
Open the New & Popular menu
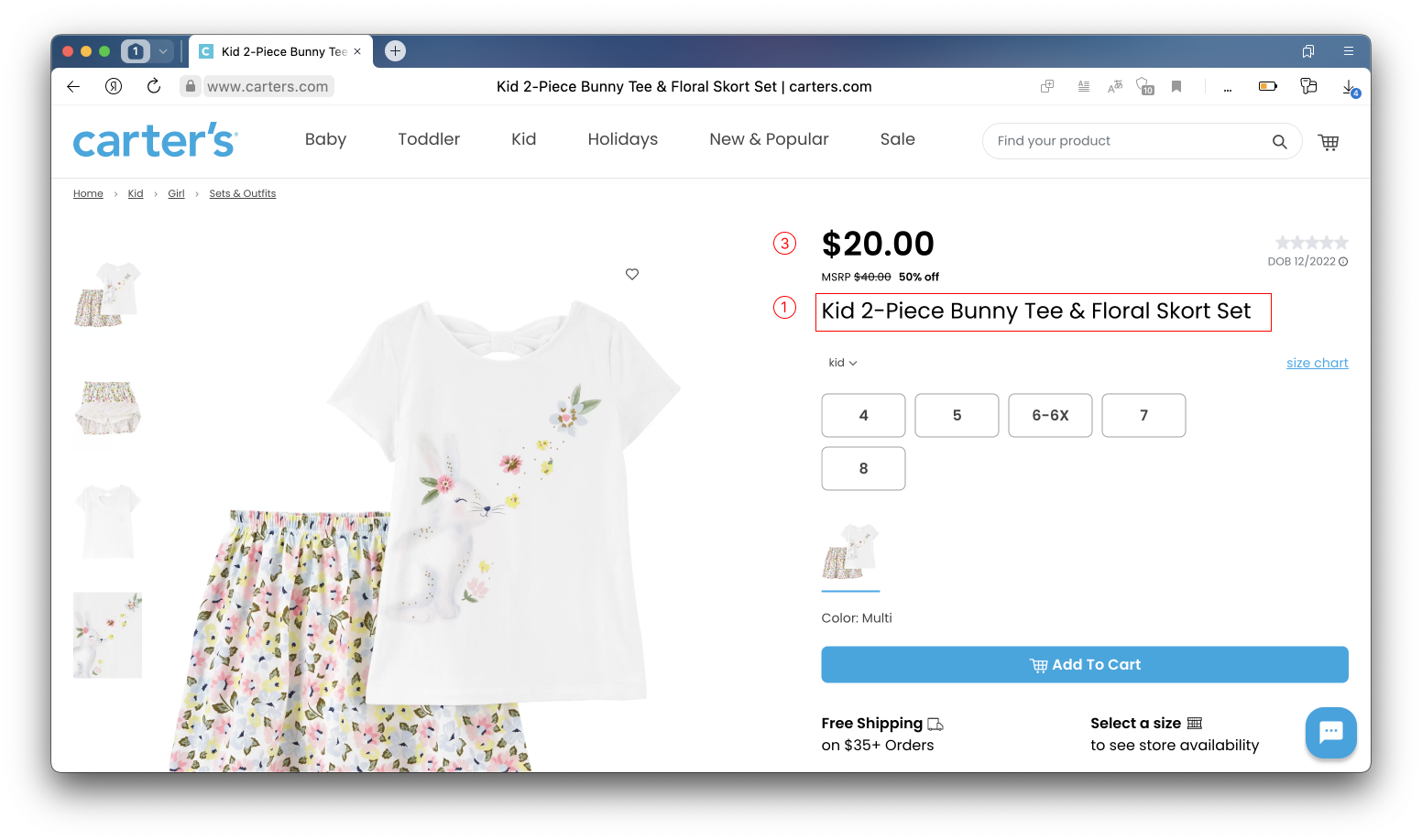click(769, 139)
